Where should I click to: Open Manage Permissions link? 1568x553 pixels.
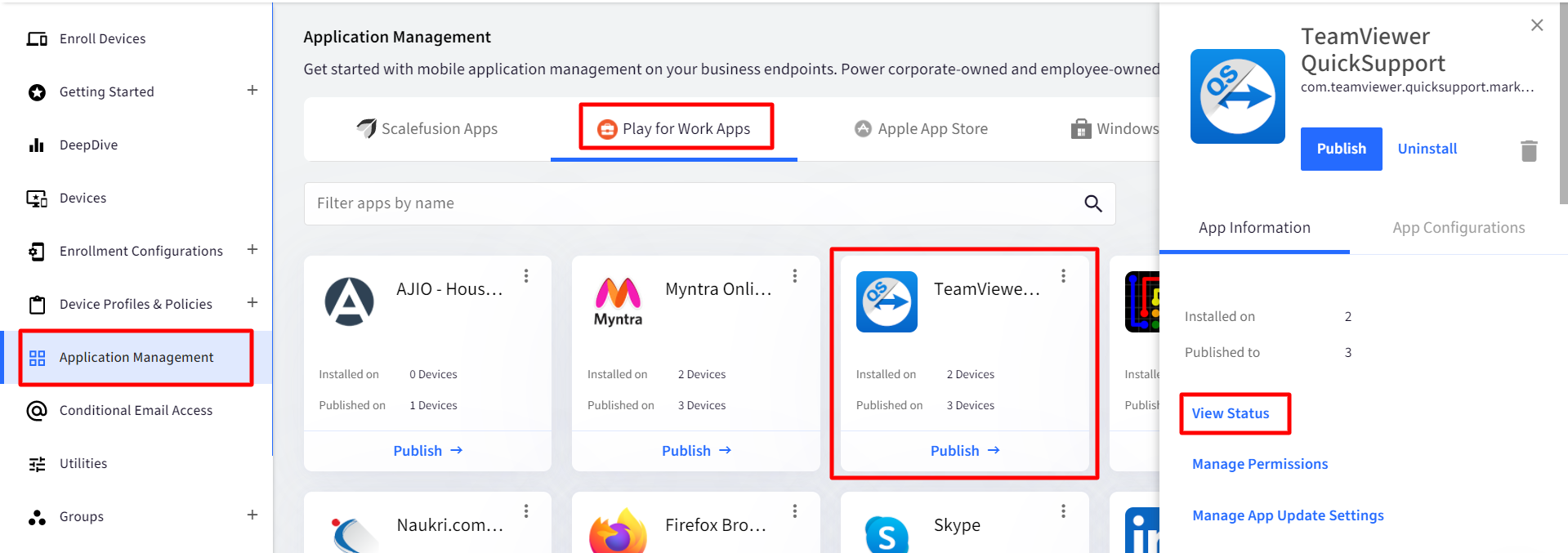coord(1260,464)
